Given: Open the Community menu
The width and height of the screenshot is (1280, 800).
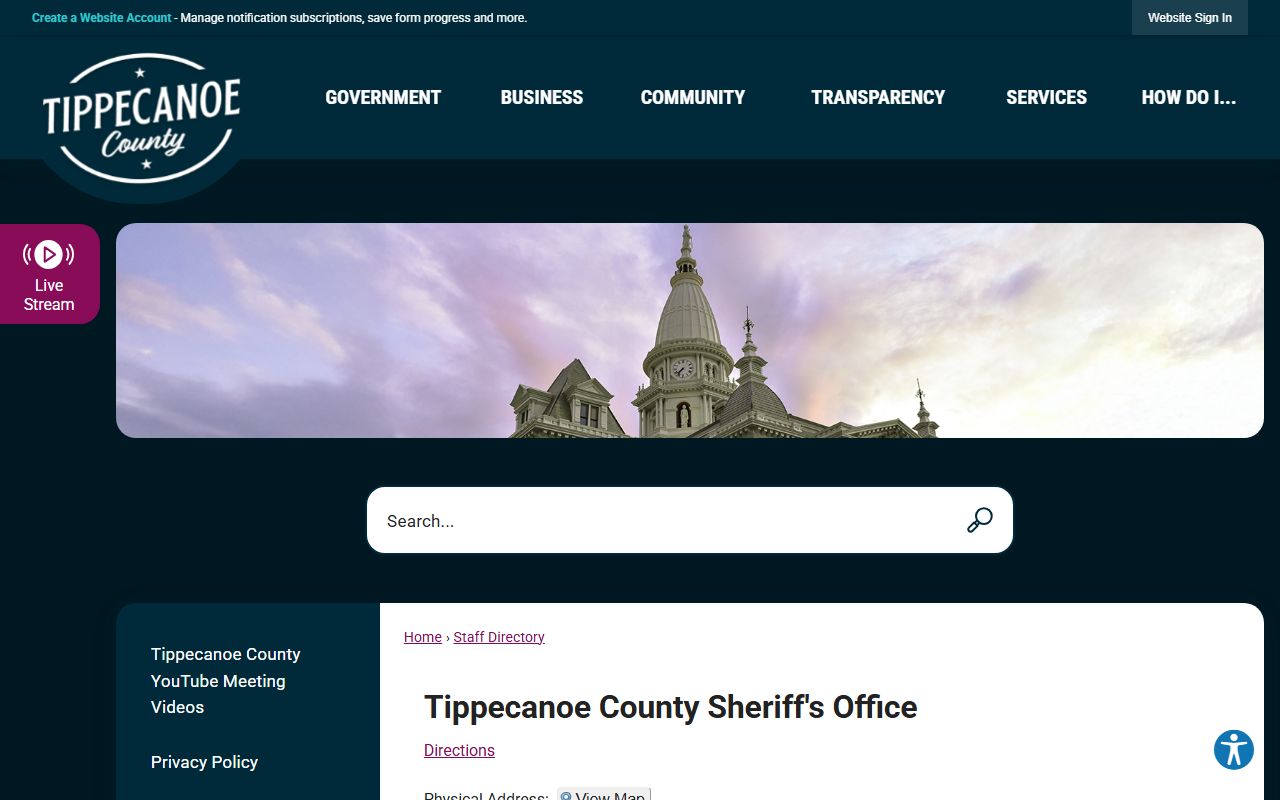Looking at the screenshot, I should [x=693, y=97].
